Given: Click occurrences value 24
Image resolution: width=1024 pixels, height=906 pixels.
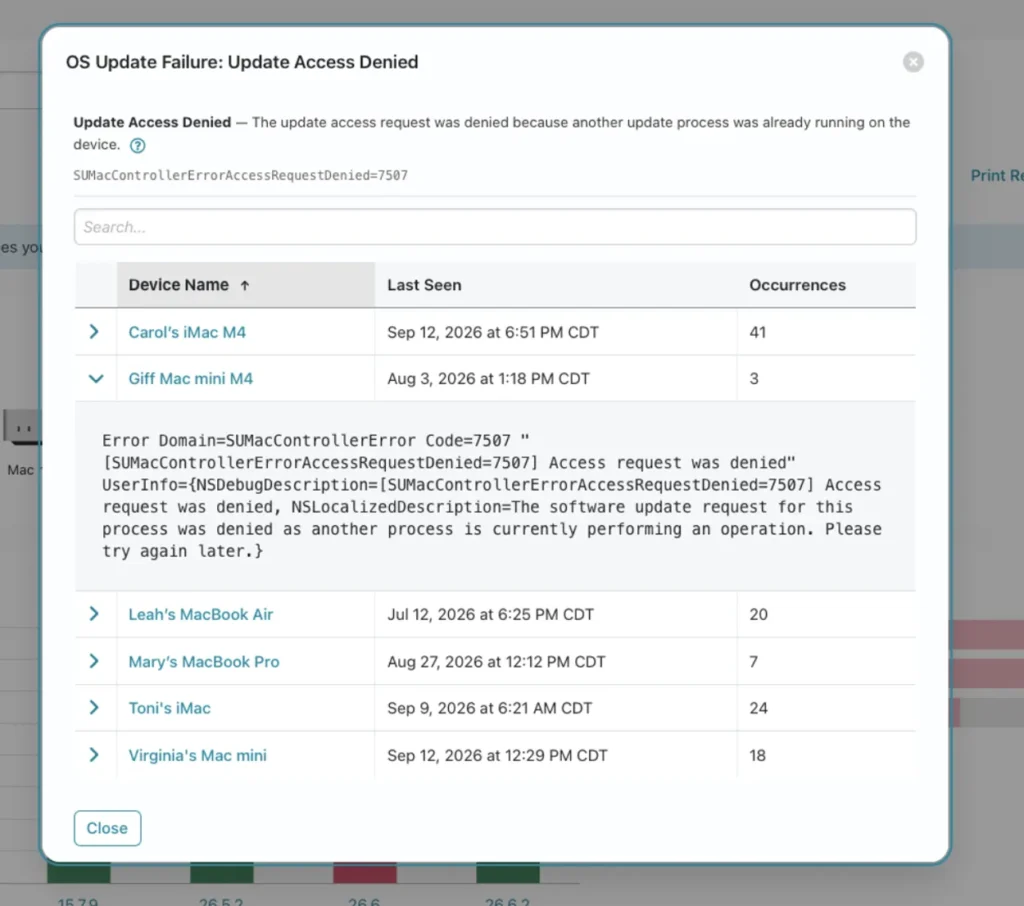Looking at the screenshot, I should click(758, 708).
